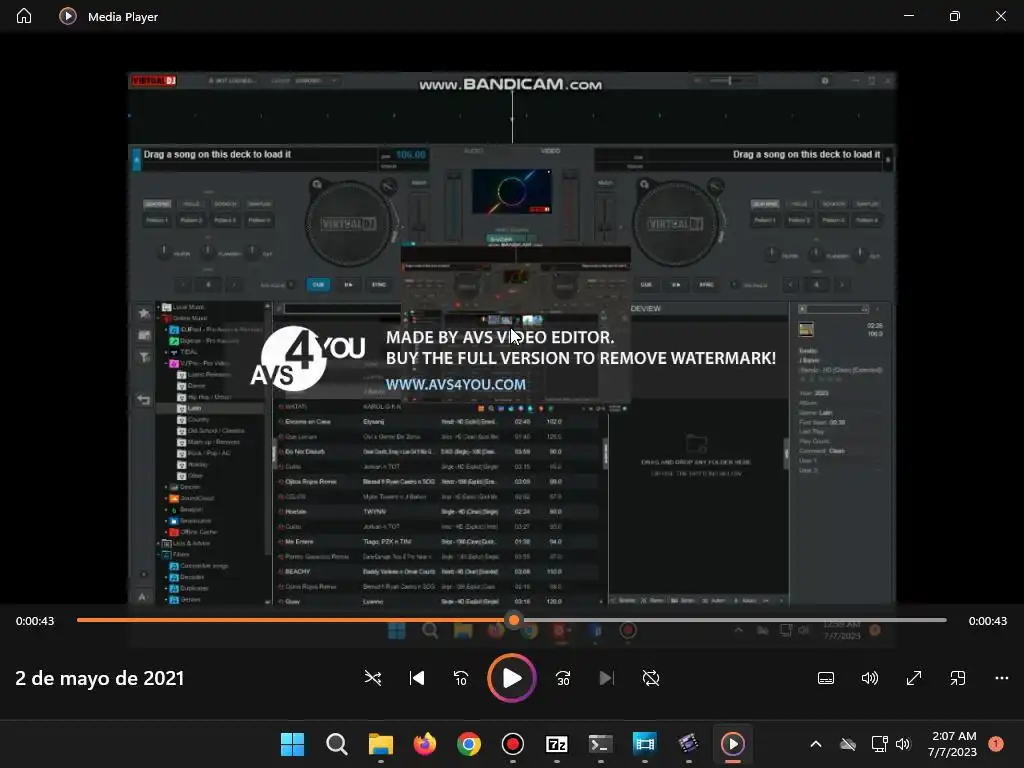The image size is (1024, 768).
Task: Open the cloud sync tray icon
Action: 848,744
